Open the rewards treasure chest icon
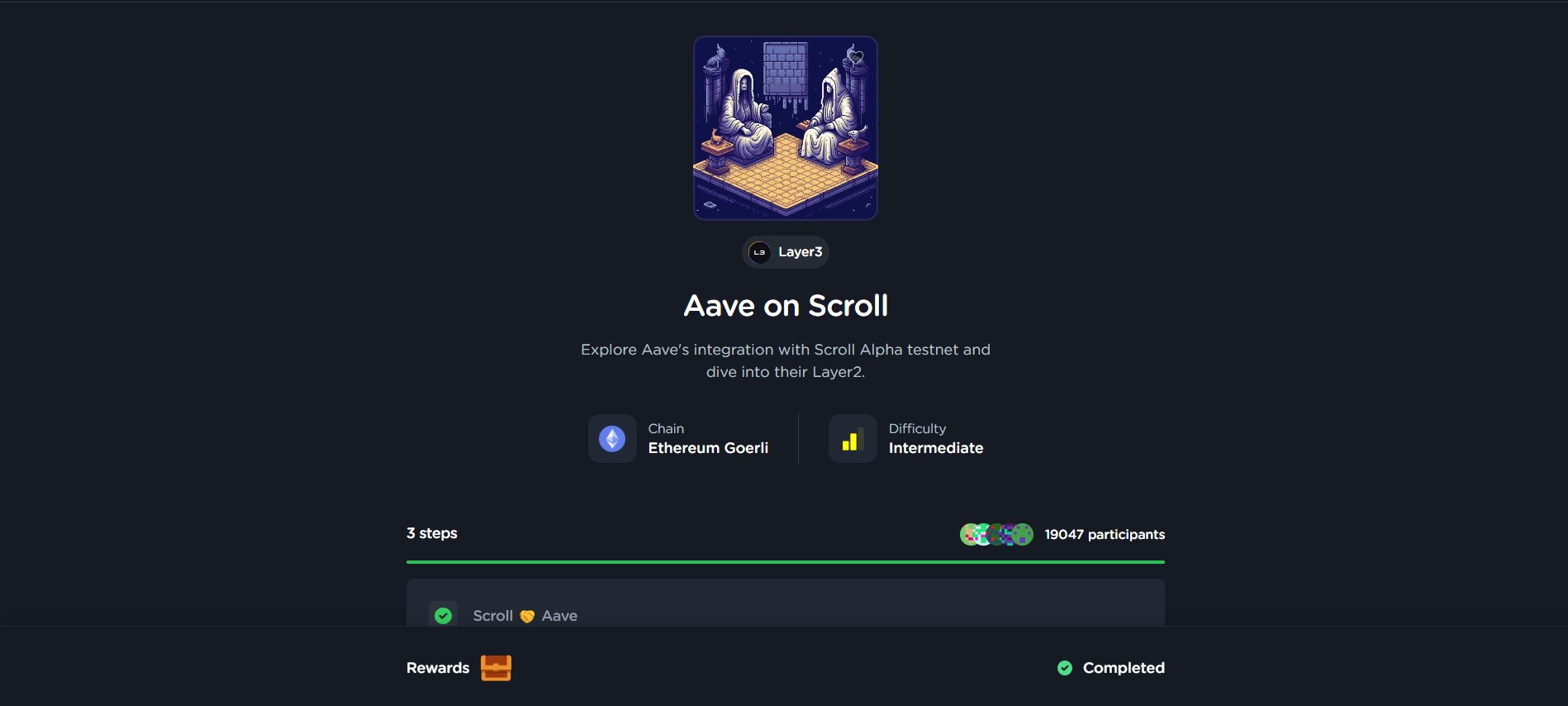The width and height of the screenshot is (1568, 706). pyautogui.click(x=496, y=668)
